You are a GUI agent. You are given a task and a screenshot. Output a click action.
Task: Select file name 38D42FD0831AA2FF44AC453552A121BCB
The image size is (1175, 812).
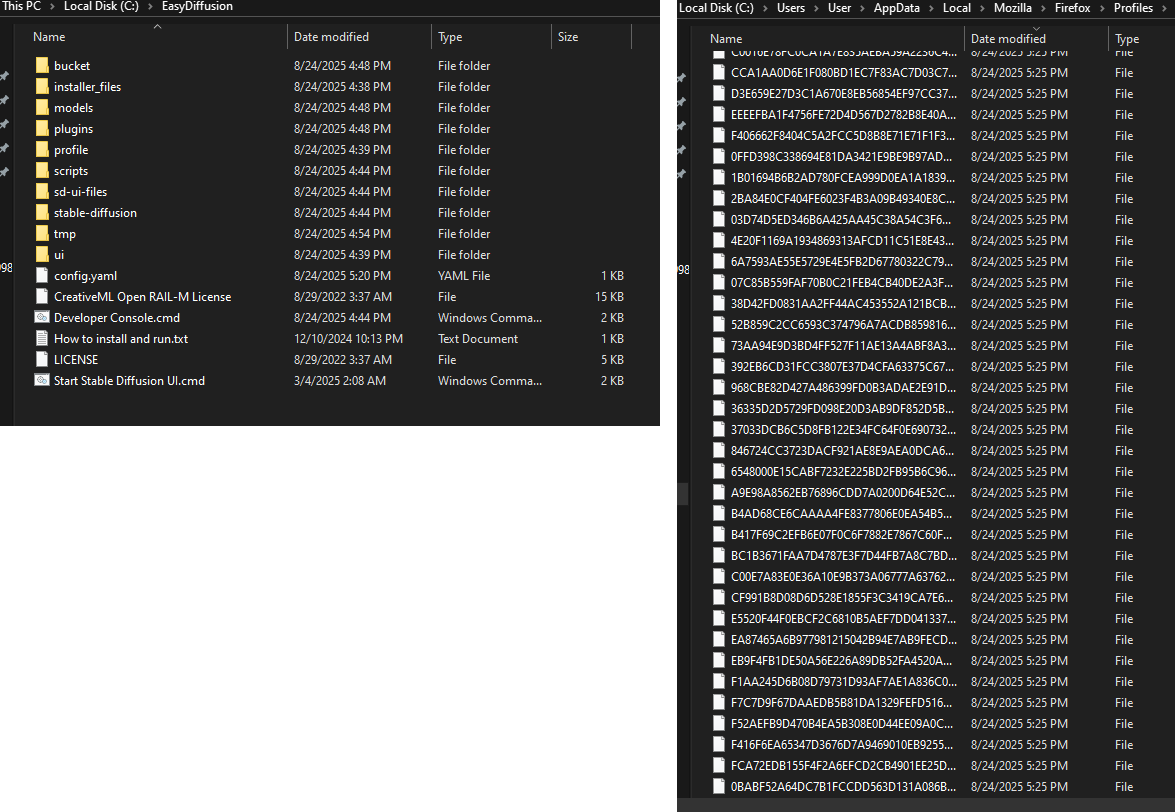843,303
